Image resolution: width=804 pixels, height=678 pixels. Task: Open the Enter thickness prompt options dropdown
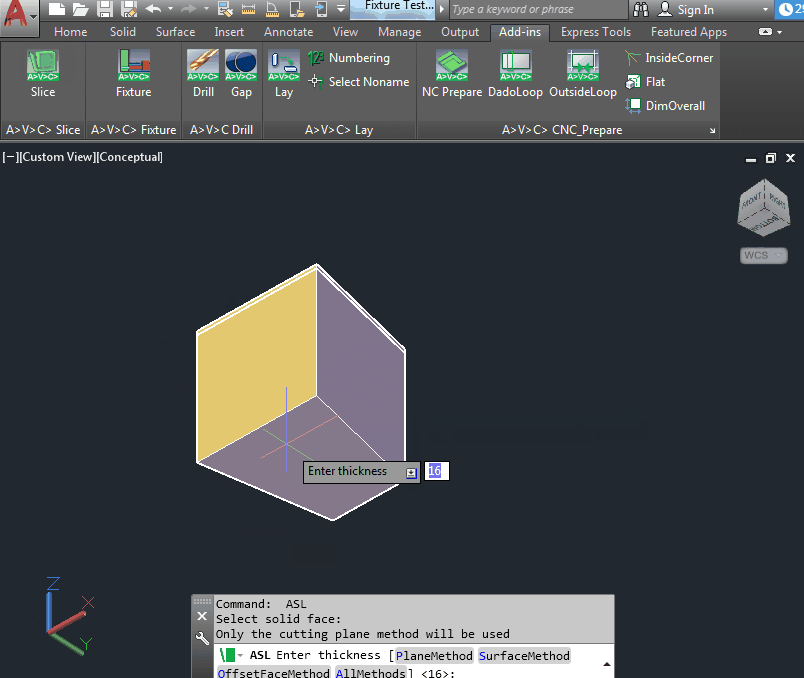[411, 473]
